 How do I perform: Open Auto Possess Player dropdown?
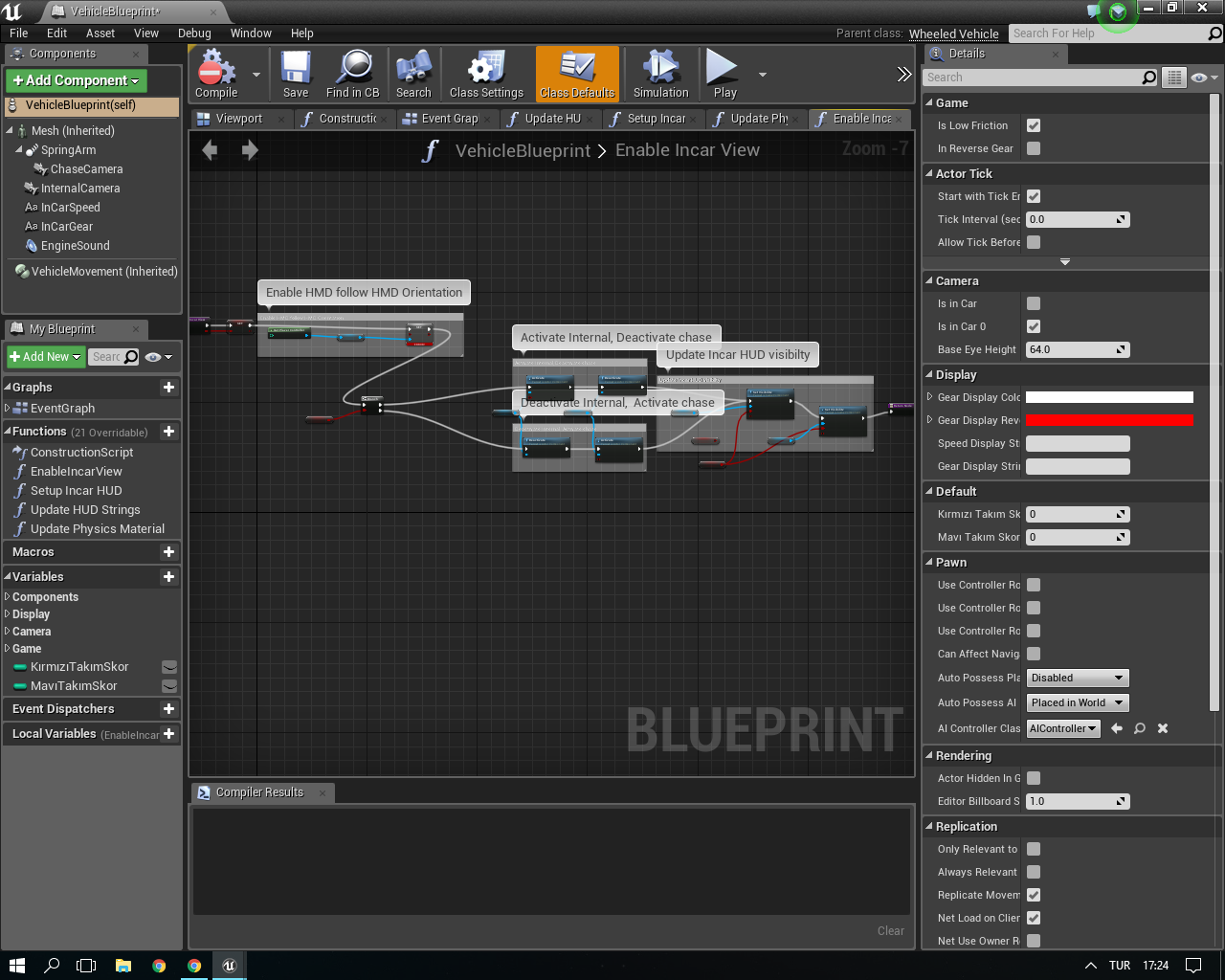tap(1078, 678)
